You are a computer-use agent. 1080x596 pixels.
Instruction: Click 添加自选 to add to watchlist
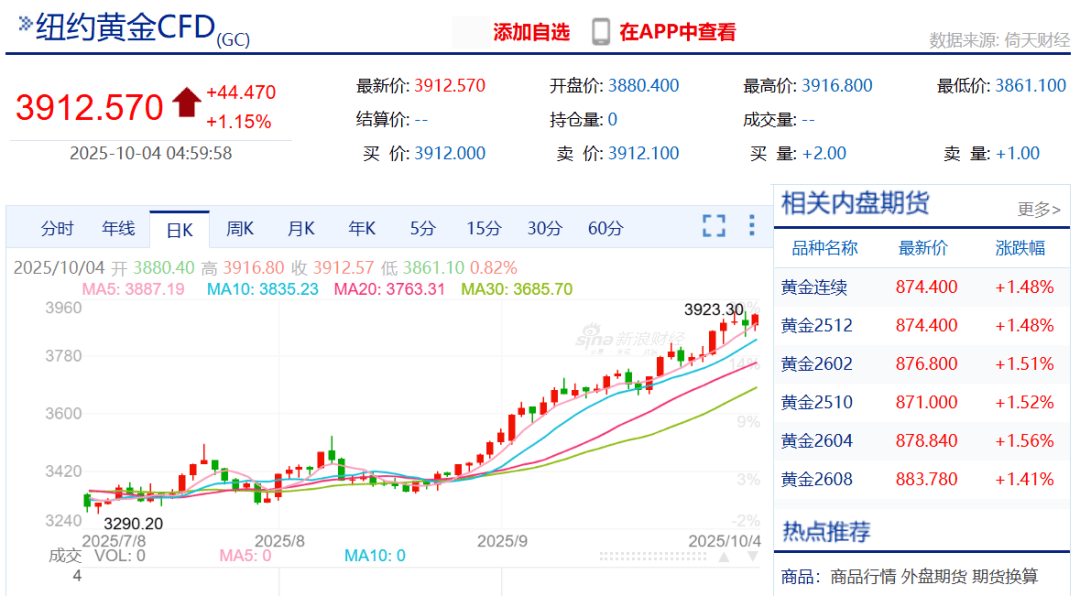coord(531,32)
